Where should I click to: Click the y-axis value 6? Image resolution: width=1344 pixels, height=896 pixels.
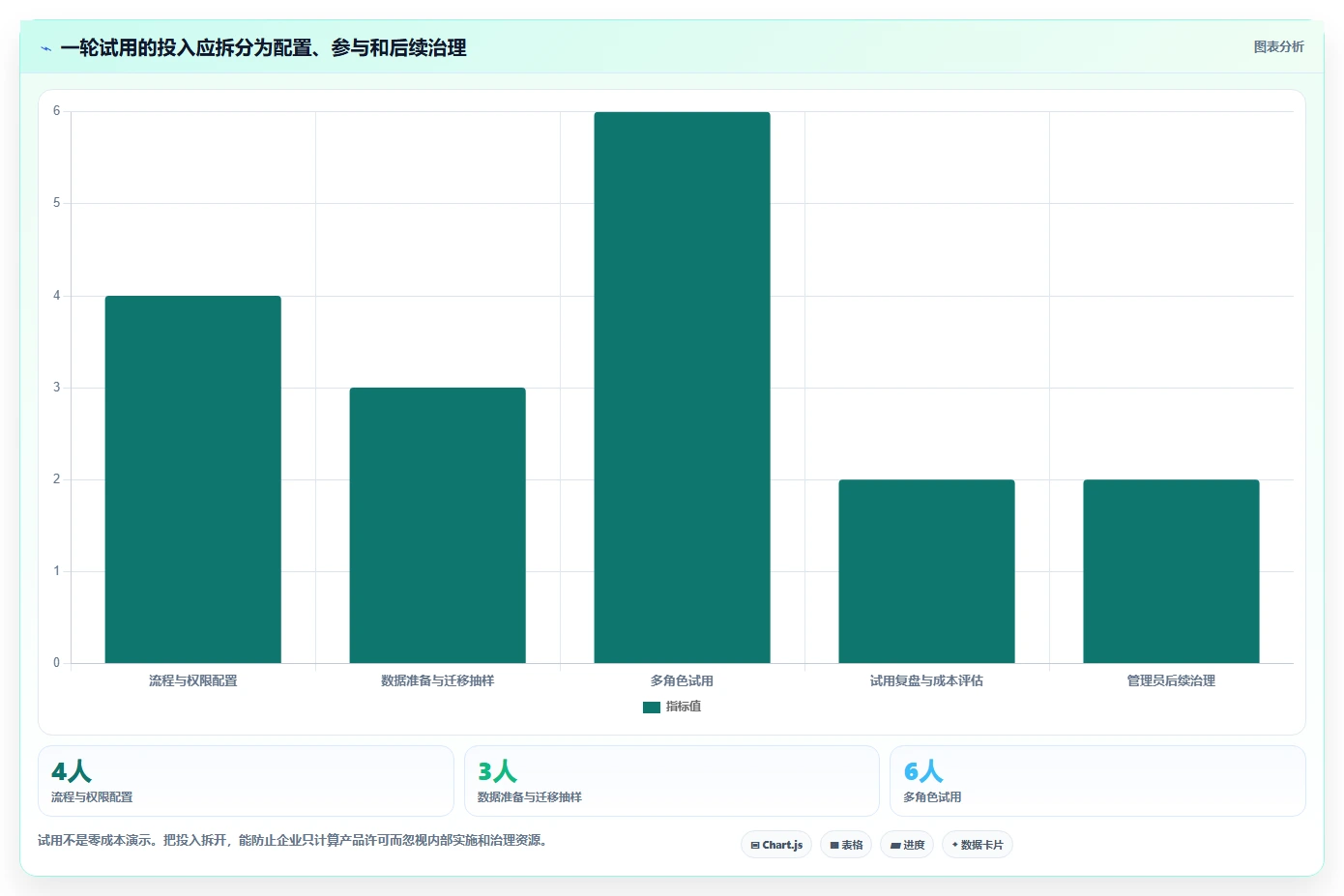coord(56,111)
